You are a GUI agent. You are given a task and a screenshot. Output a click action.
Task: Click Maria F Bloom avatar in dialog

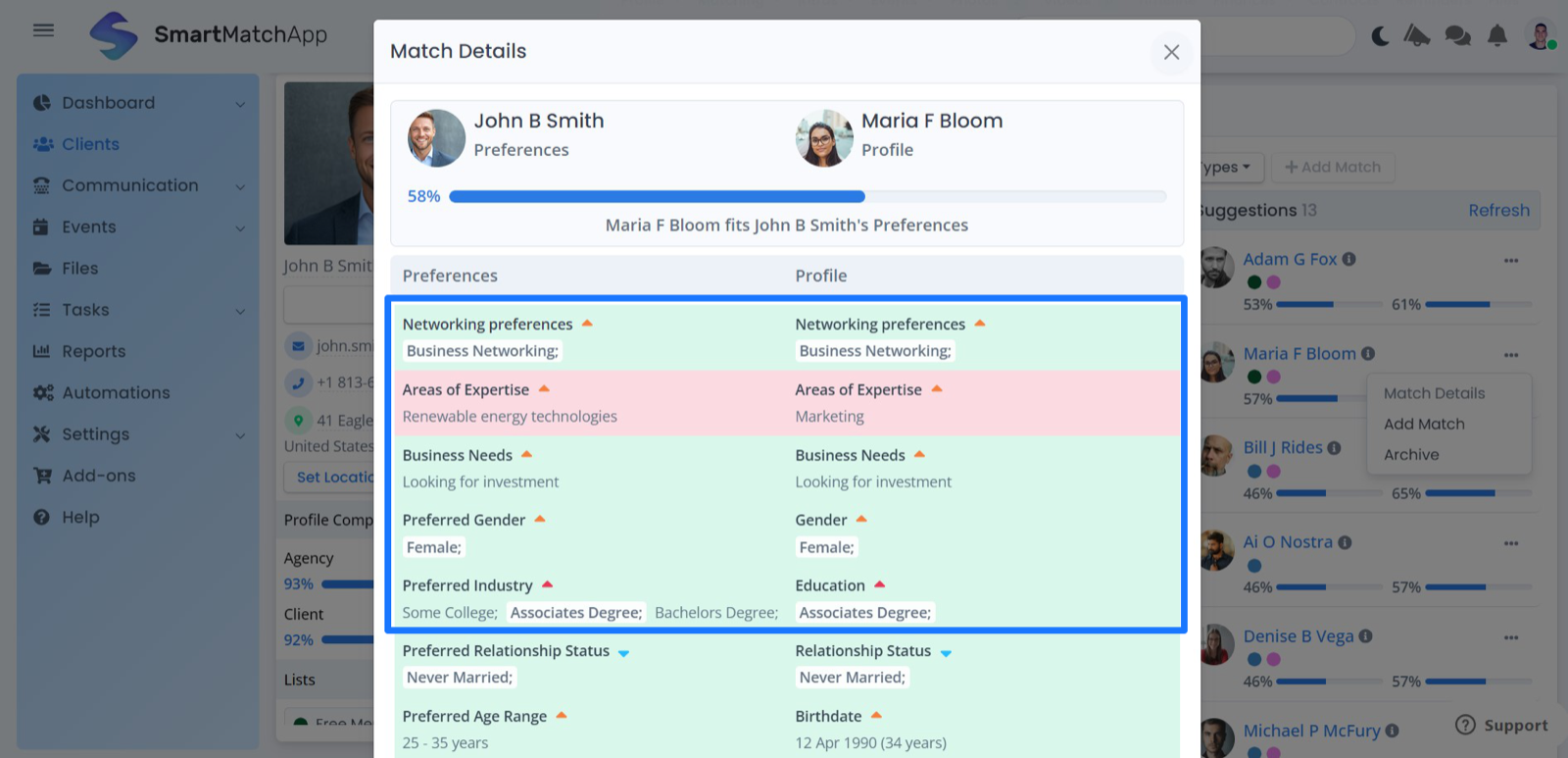824,137
